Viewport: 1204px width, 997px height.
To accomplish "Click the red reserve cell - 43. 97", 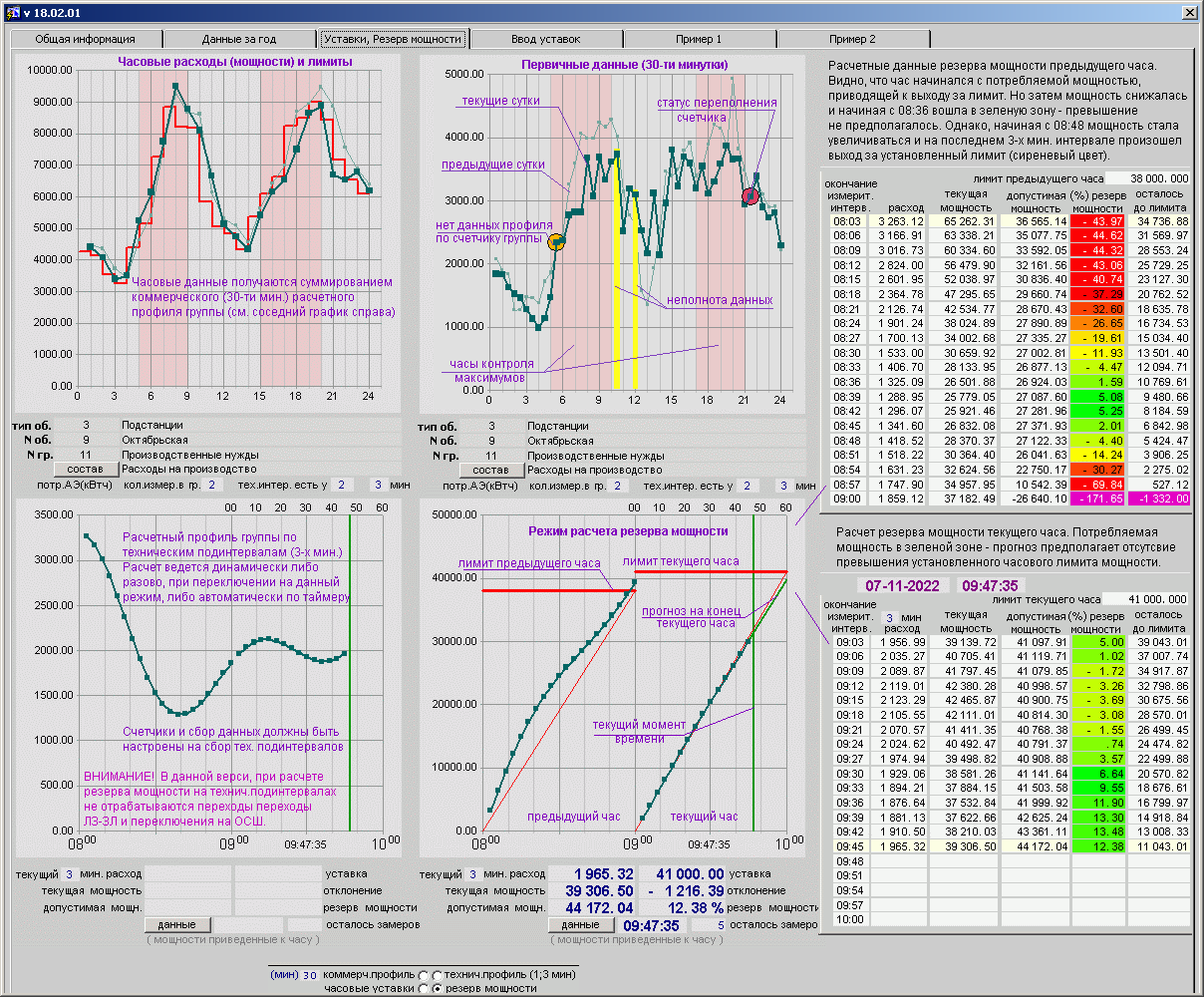I will (x=1096, y=221).
